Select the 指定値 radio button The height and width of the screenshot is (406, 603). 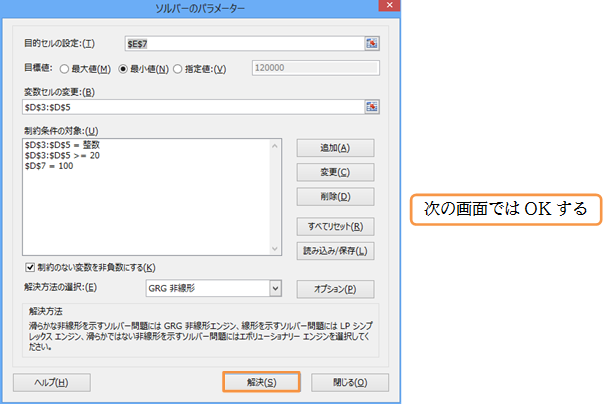179,69
